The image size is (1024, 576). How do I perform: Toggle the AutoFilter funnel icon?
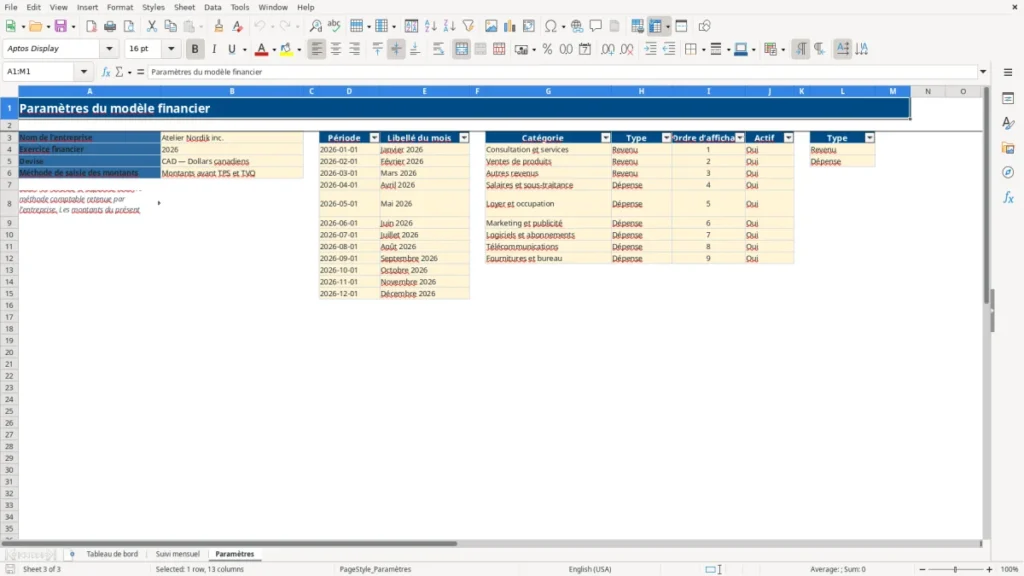coord(468,26)
